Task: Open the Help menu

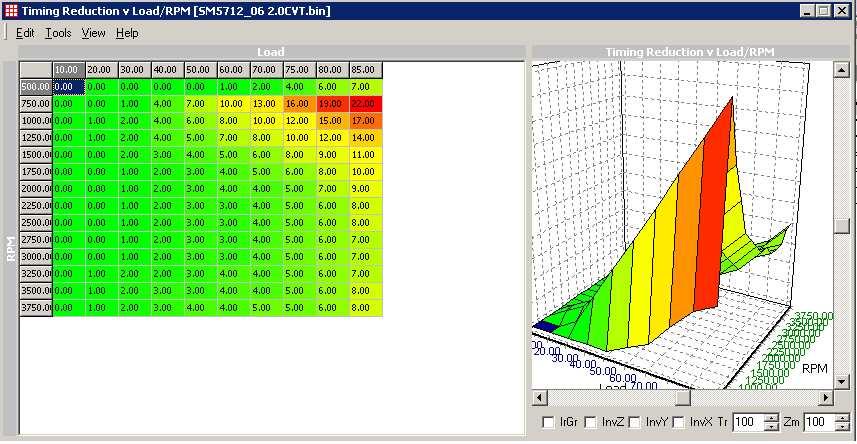Action: tap(127, 33)
